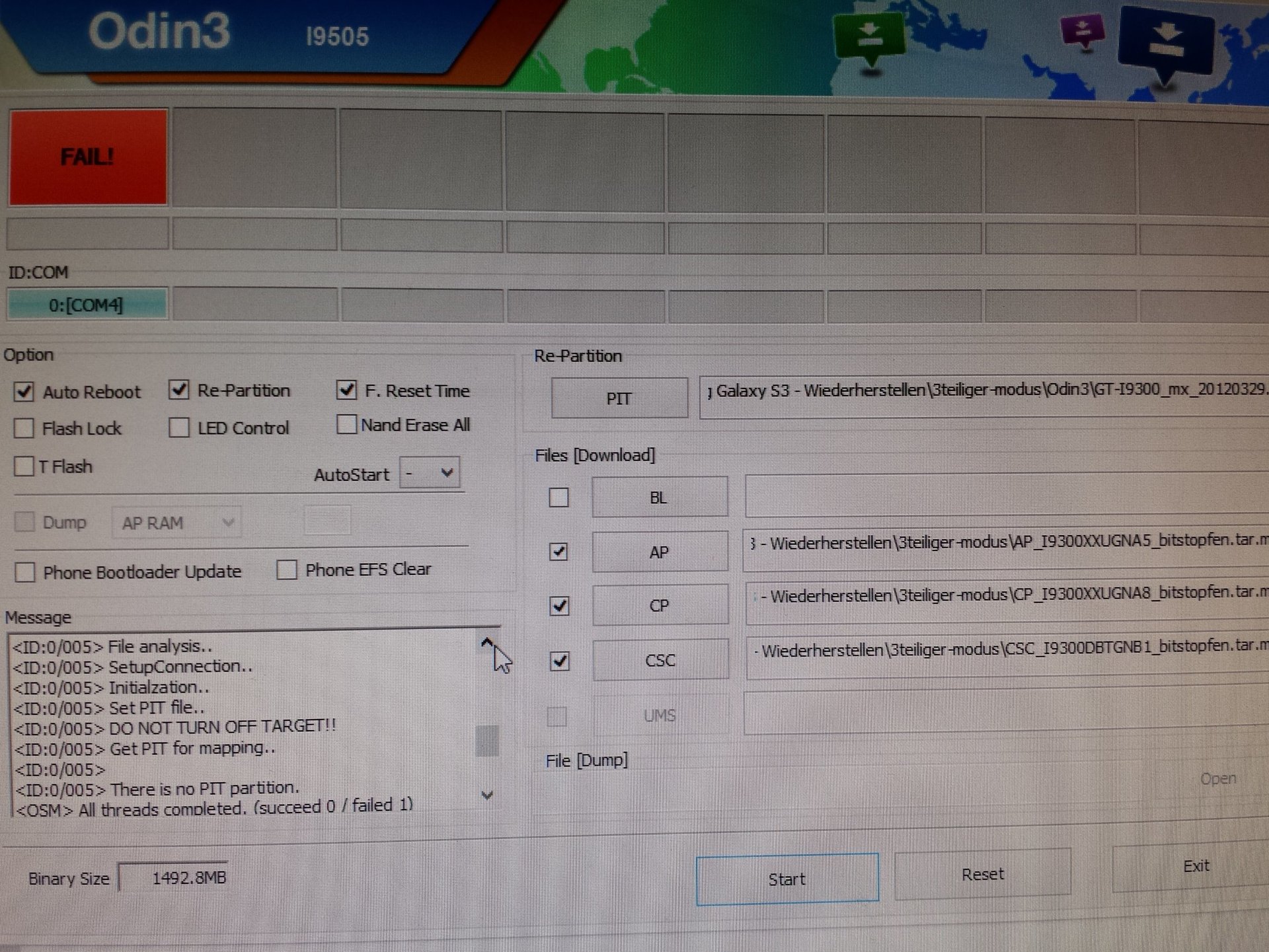Click the PIT file button
This screenshot has height=952, width=1269.
(619, 398)
